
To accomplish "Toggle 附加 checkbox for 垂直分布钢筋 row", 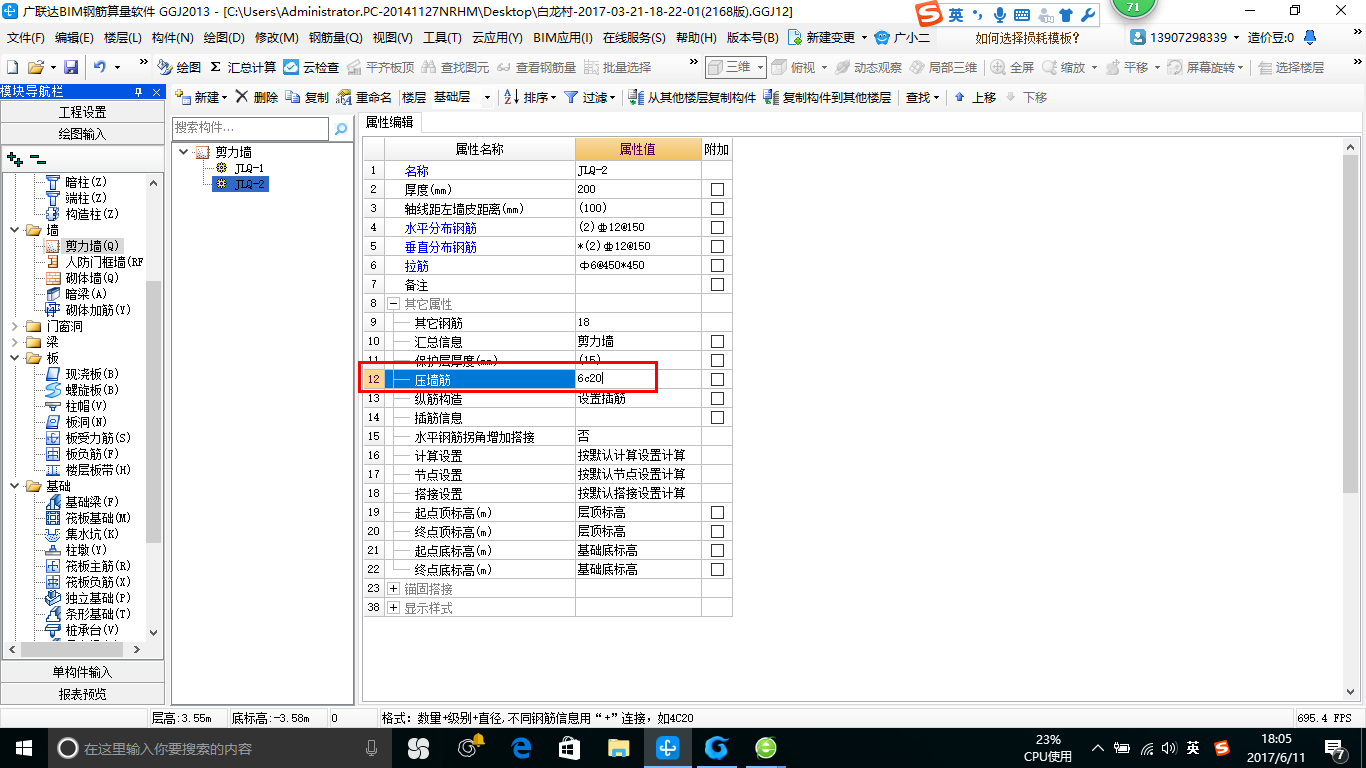I will point(717,246).
